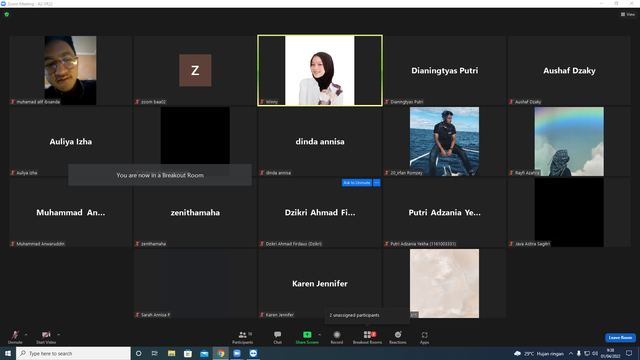Unmute the microphone in Zoom toolbar

pyautogui.click(x=15, y=337)
